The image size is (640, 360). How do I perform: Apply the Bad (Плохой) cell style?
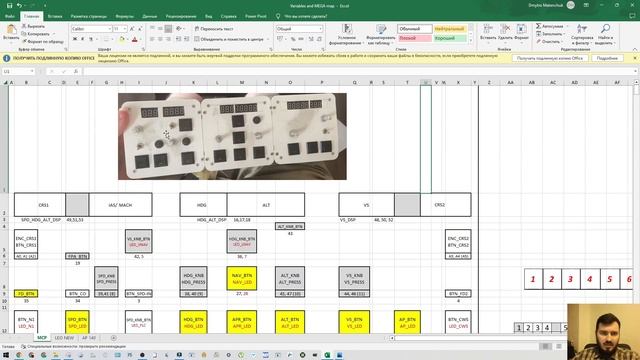point(414,38)
